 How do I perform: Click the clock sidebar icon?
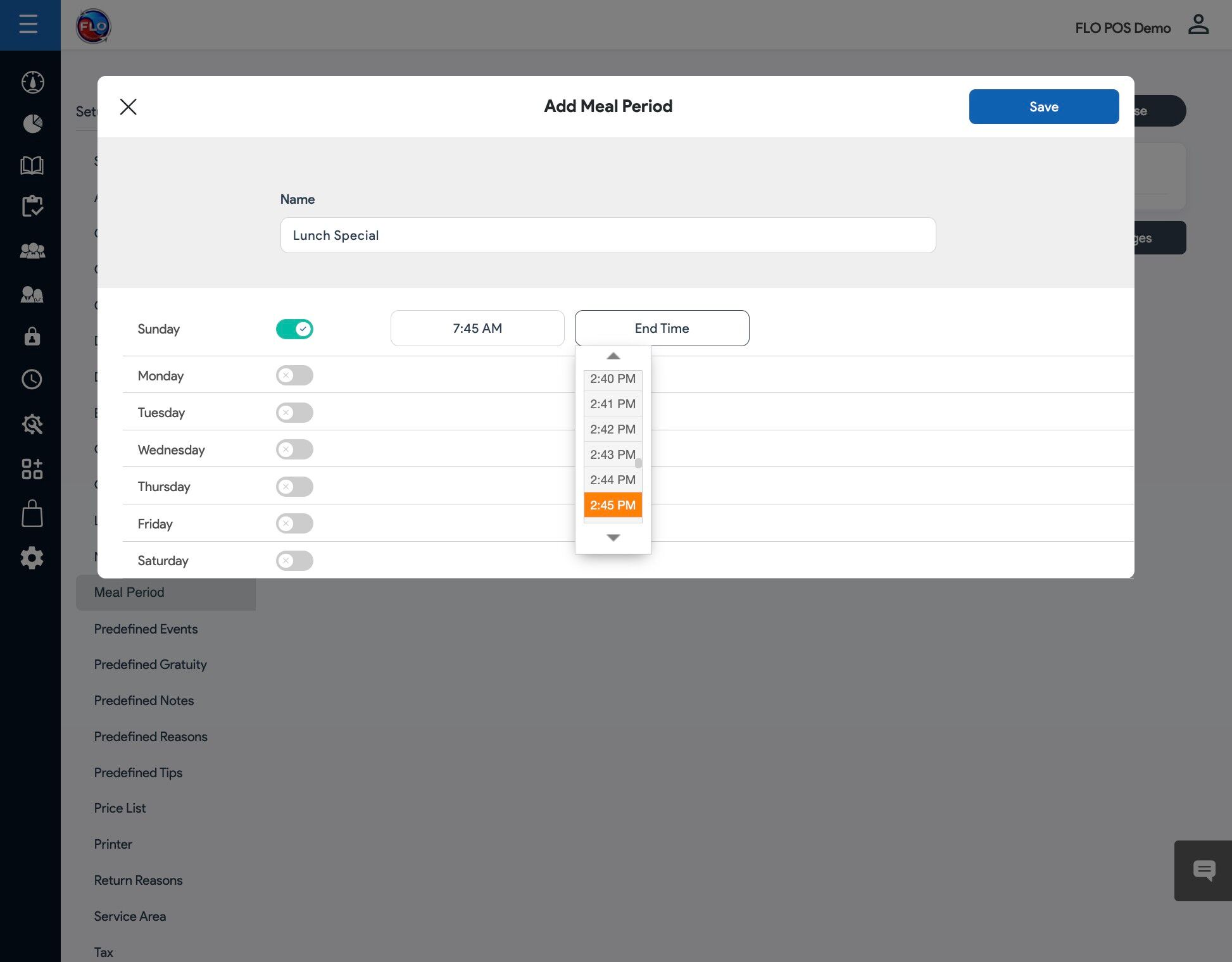tap(32, 380)
